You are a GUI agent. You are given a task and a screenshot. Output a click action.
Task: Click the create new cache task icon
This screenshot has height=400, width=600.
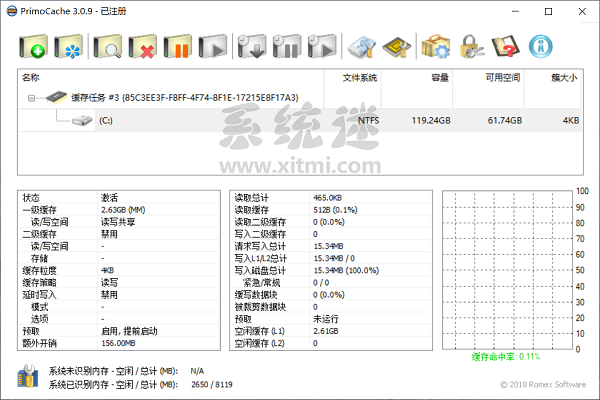(x=33, y=47)
